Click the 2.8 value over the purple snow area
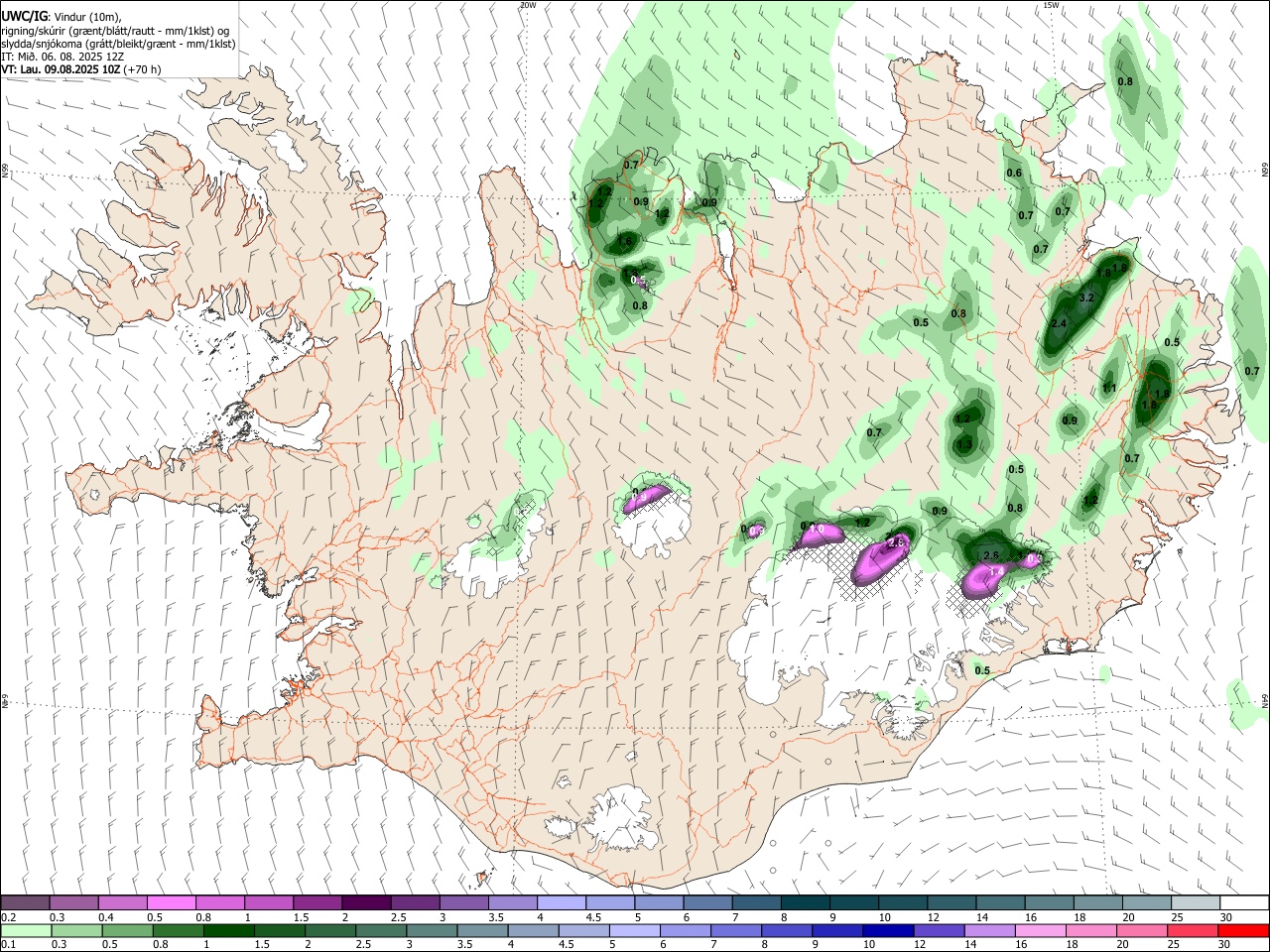Screen dimensions: 1270x952 (x=898, y=543)
